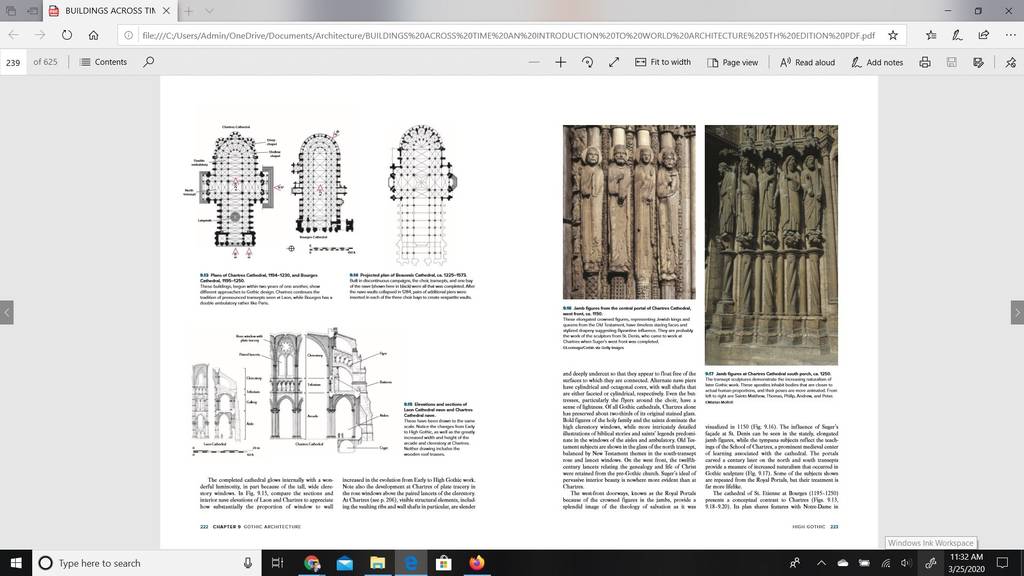Open the Page view options

pos(733,62)
